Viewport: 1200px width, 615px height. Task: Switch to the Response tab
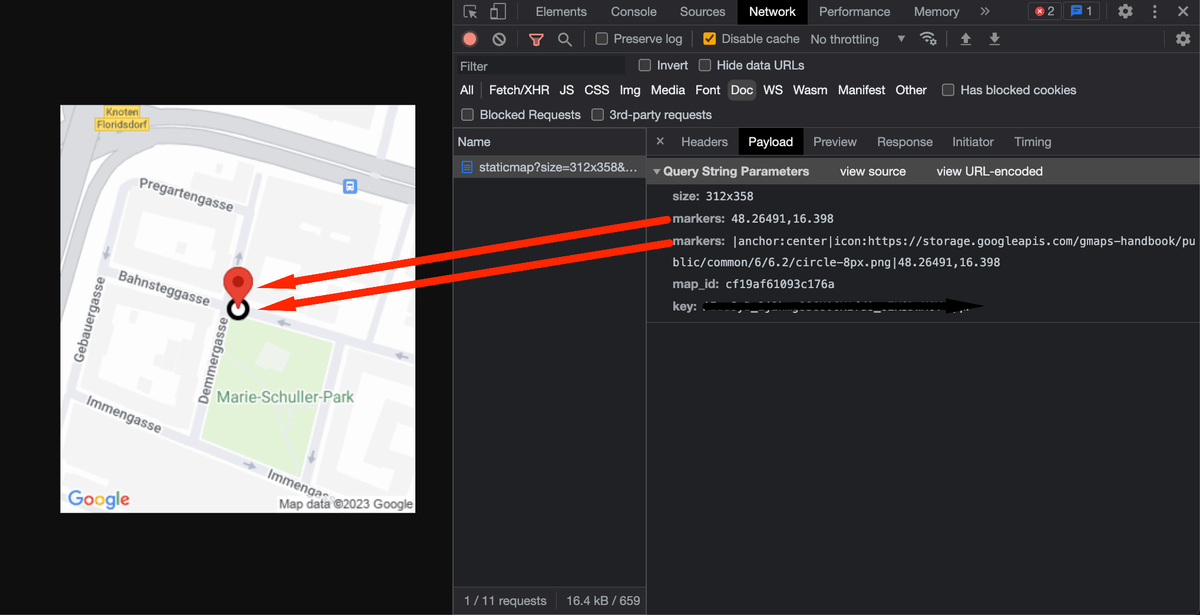pyautogui.click(x=904, y=141)
